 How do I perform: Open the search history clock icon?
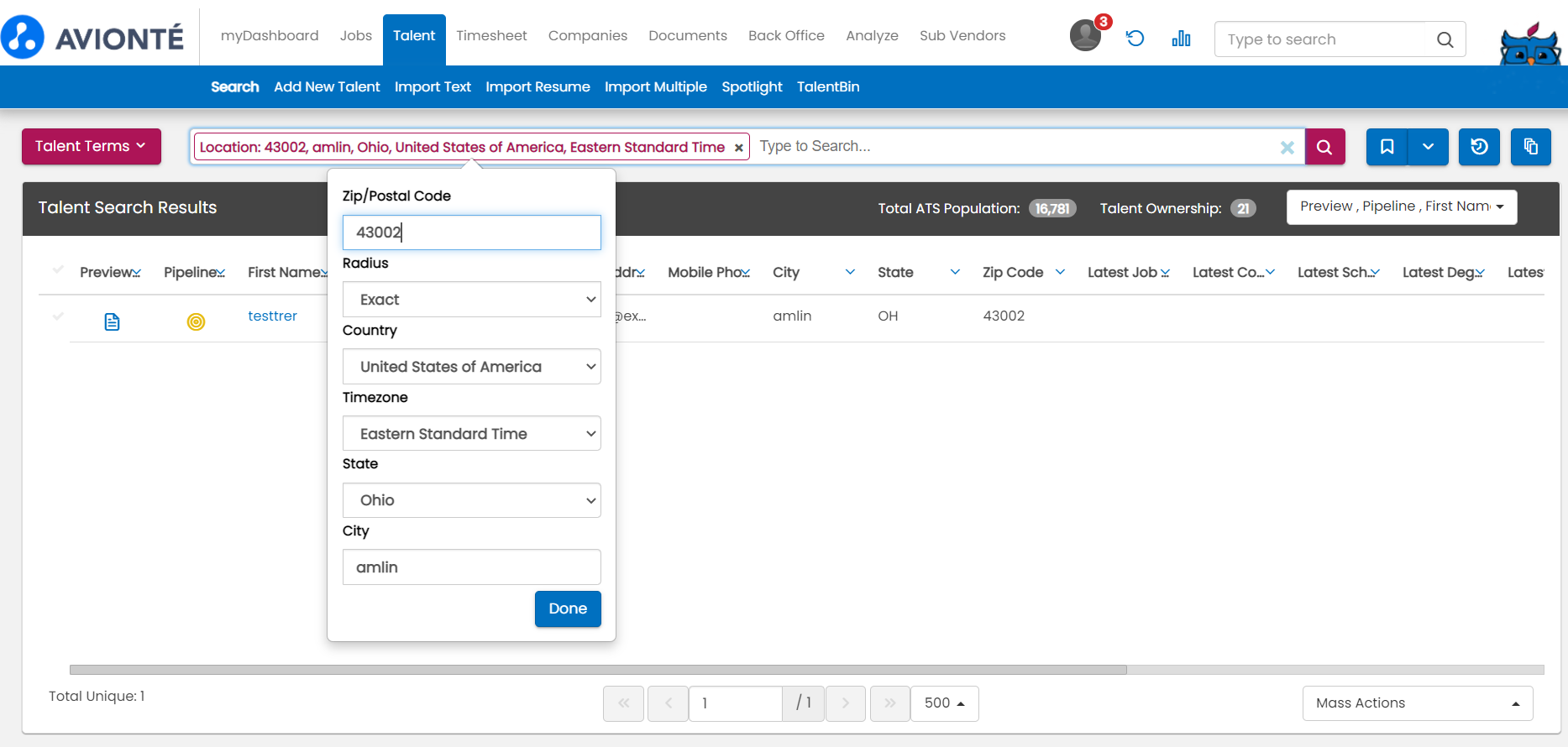(1479, 147)
